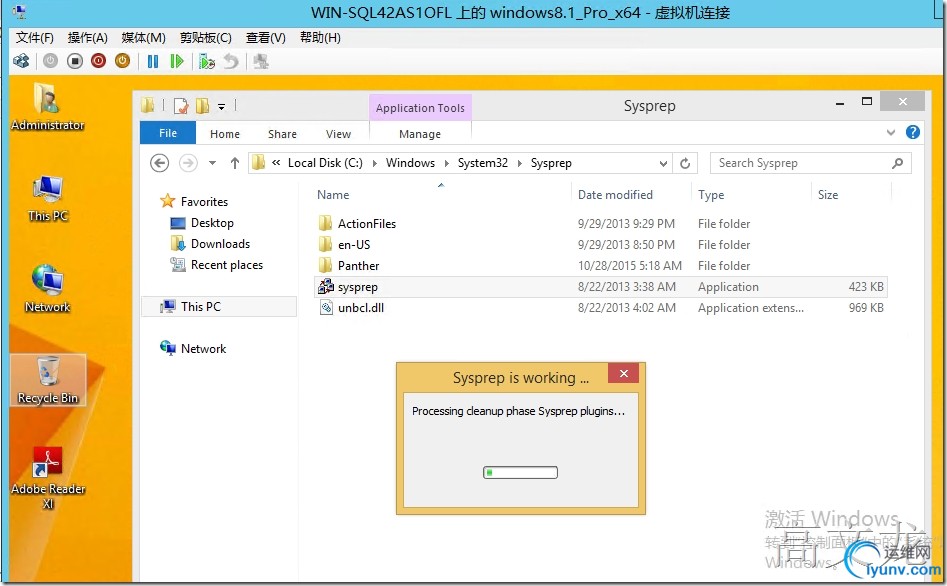This screenshot has width=947, height=586.
Task: Open the 剪贴板(C) menu
Action: point(205,37)
